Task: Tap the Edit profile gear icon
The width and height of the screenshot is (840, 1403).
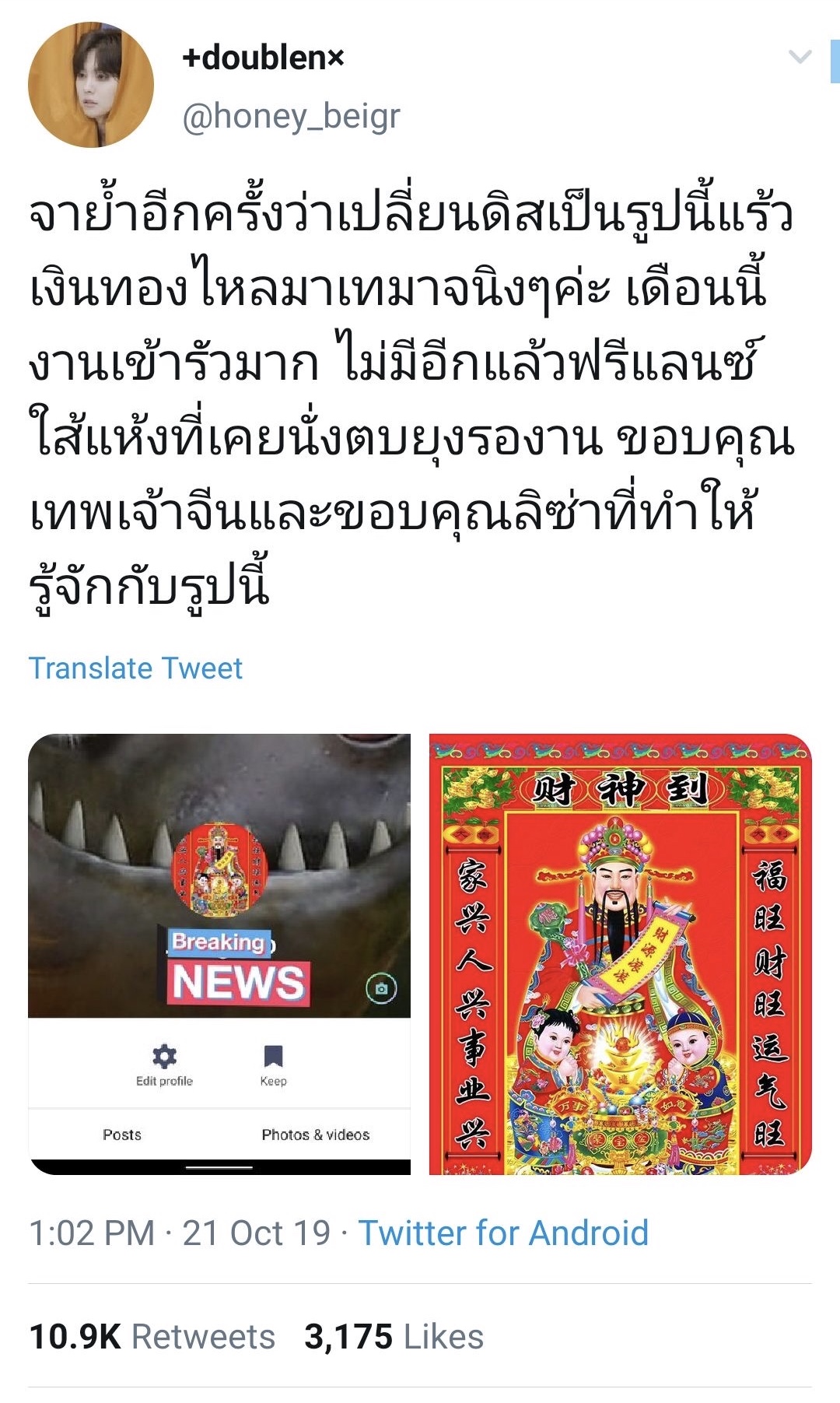Action: pyautogui.click(x=164, y=1056)
